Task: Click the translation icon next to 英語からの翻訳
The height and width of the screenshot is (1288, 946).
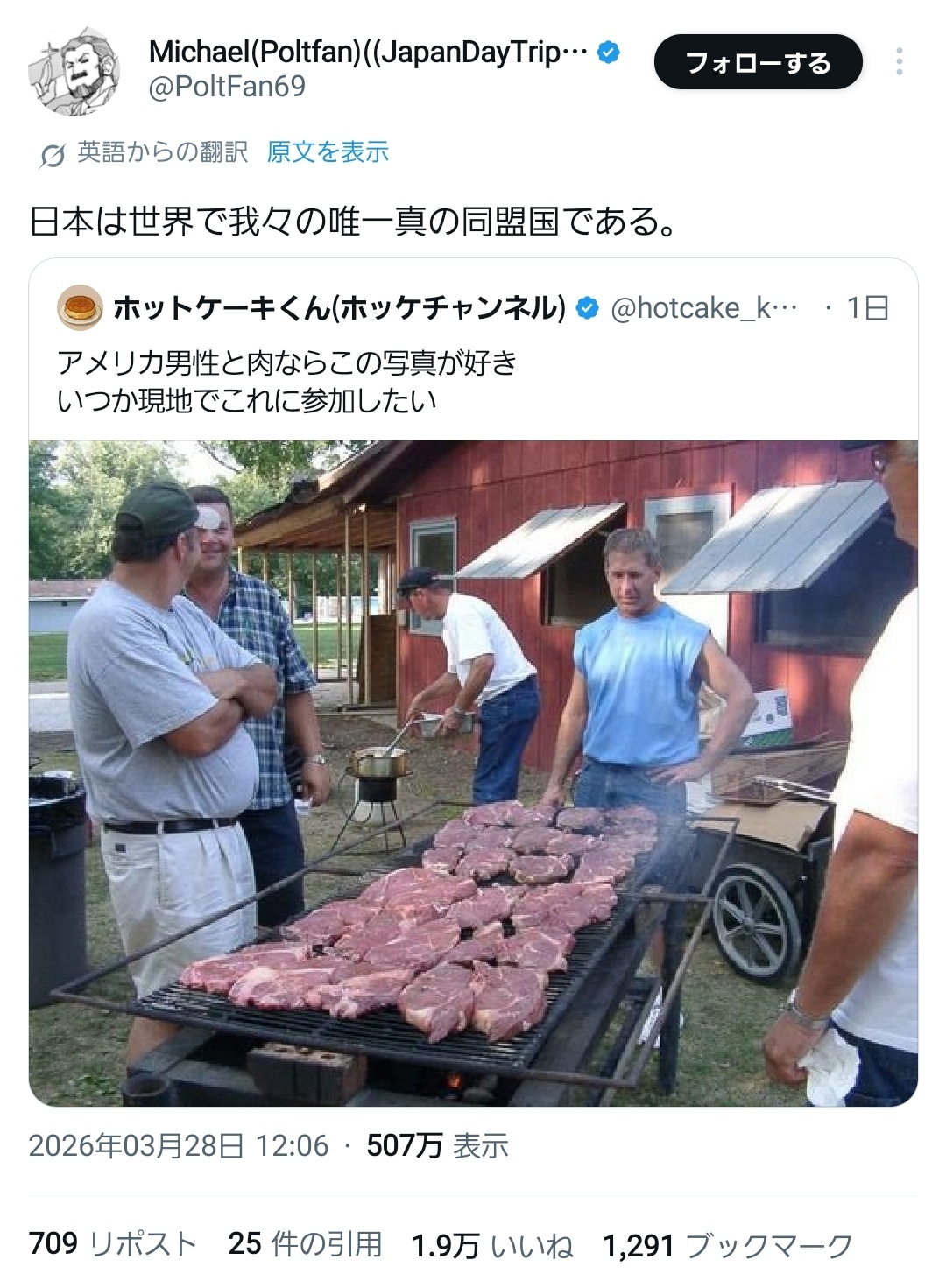Action: coord(52,155)
